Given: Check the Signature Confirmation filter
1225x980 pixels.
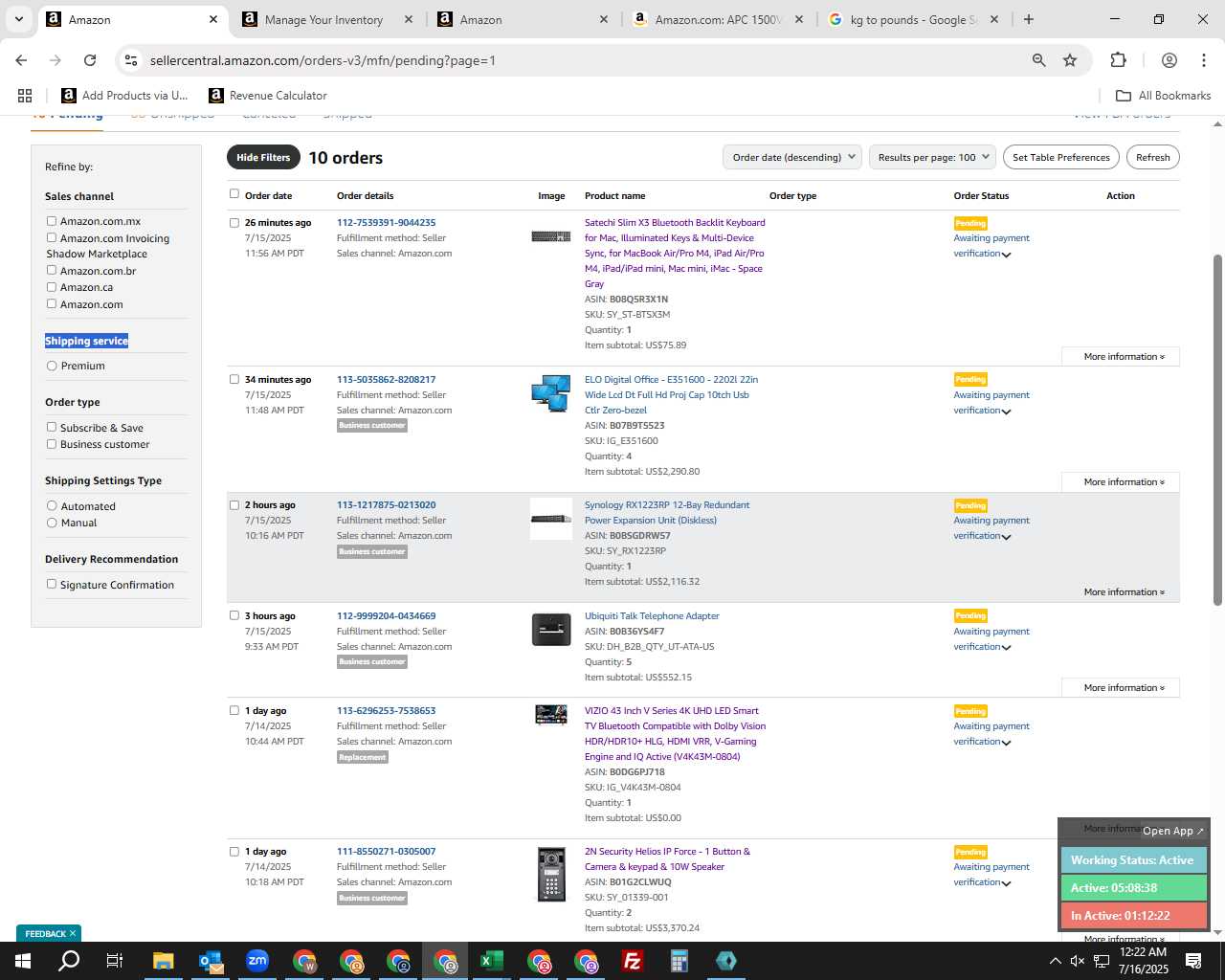Looking at the screenshot, I should point(52,584).
